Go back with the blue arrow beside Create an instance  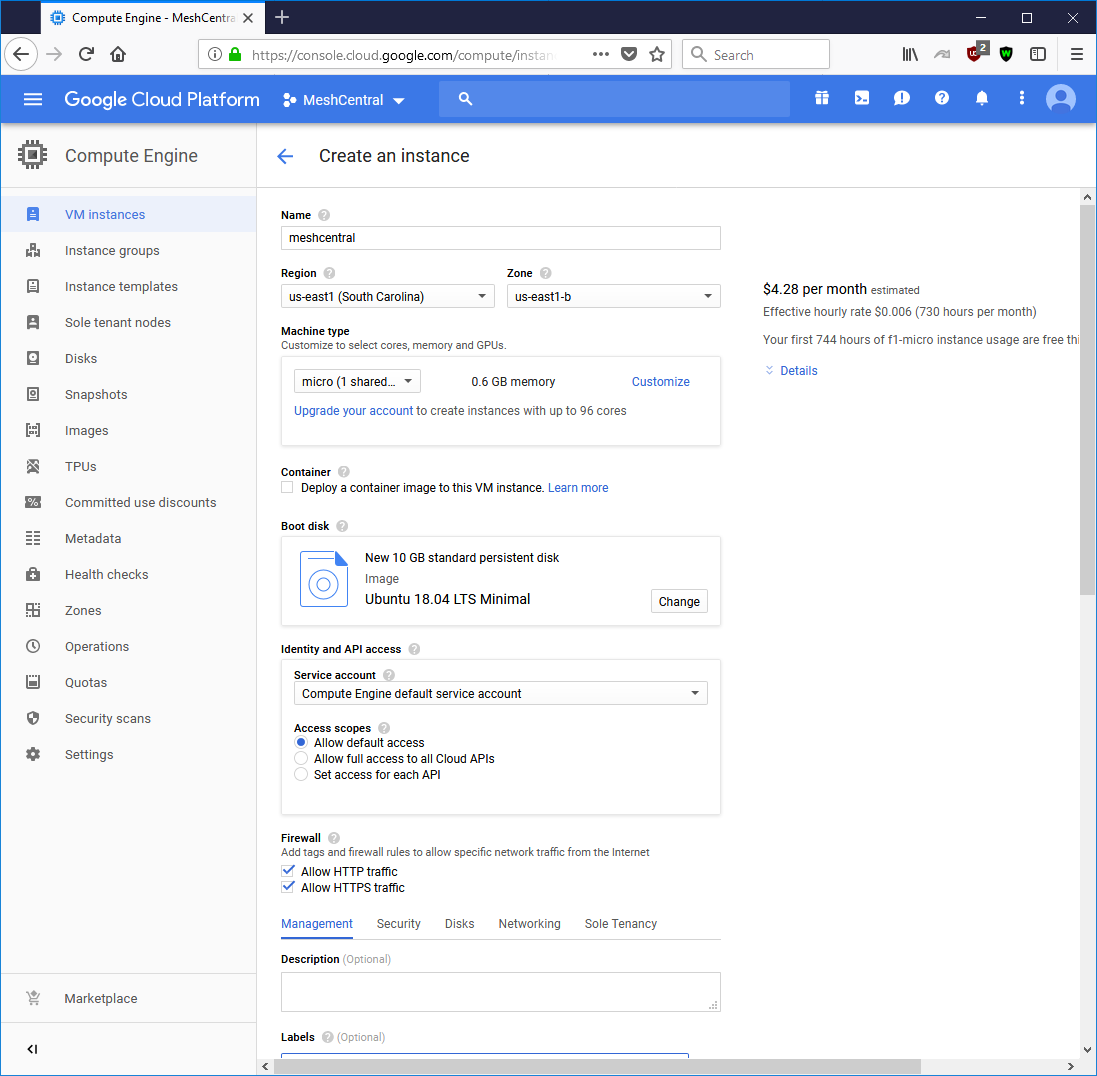[285, 156]
